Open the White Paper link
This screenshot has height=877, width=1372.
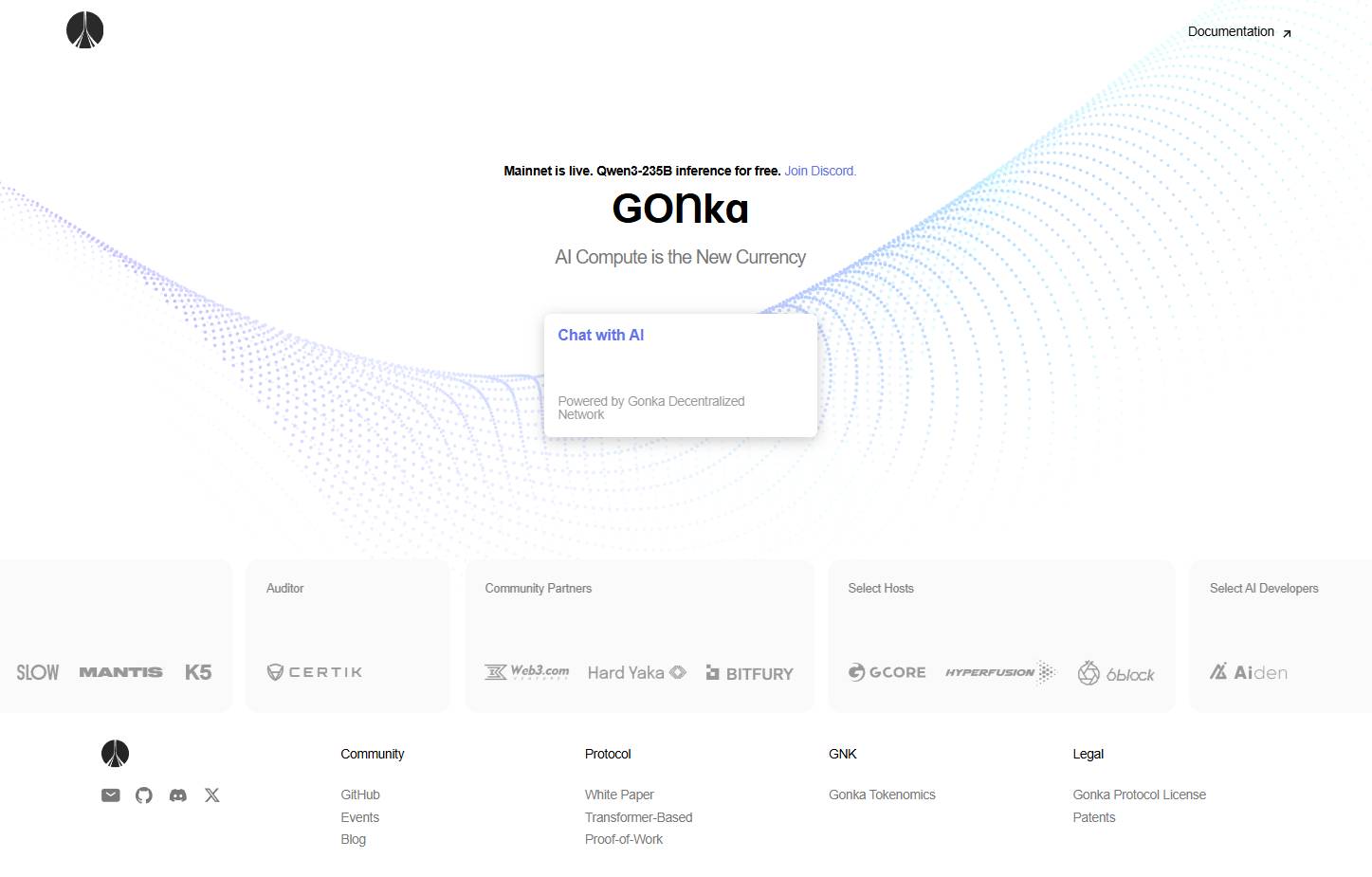(x=619, y=795)
